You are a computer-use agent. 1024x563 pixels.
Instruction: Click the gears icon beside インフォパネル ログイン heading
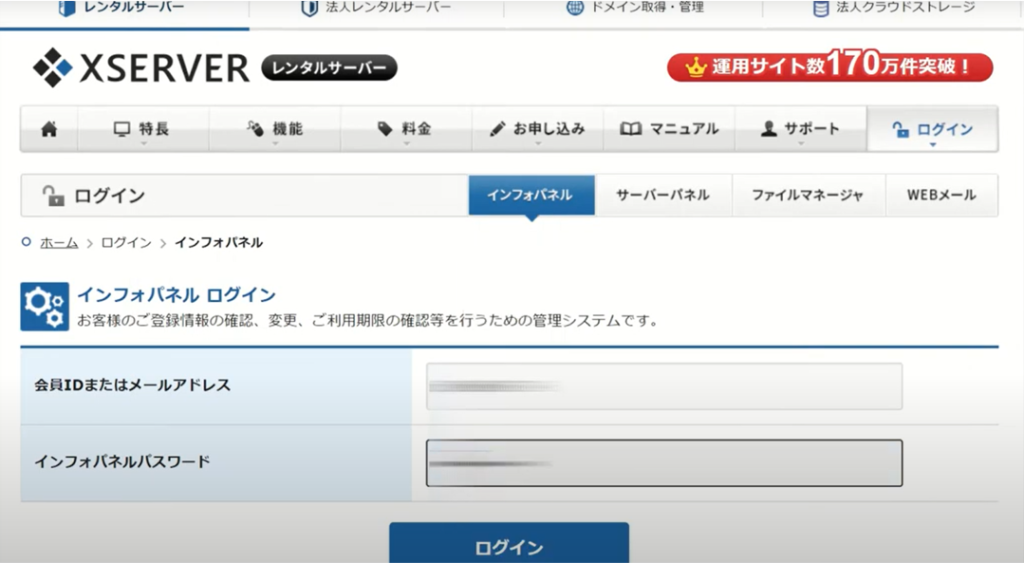coord(44,306)
